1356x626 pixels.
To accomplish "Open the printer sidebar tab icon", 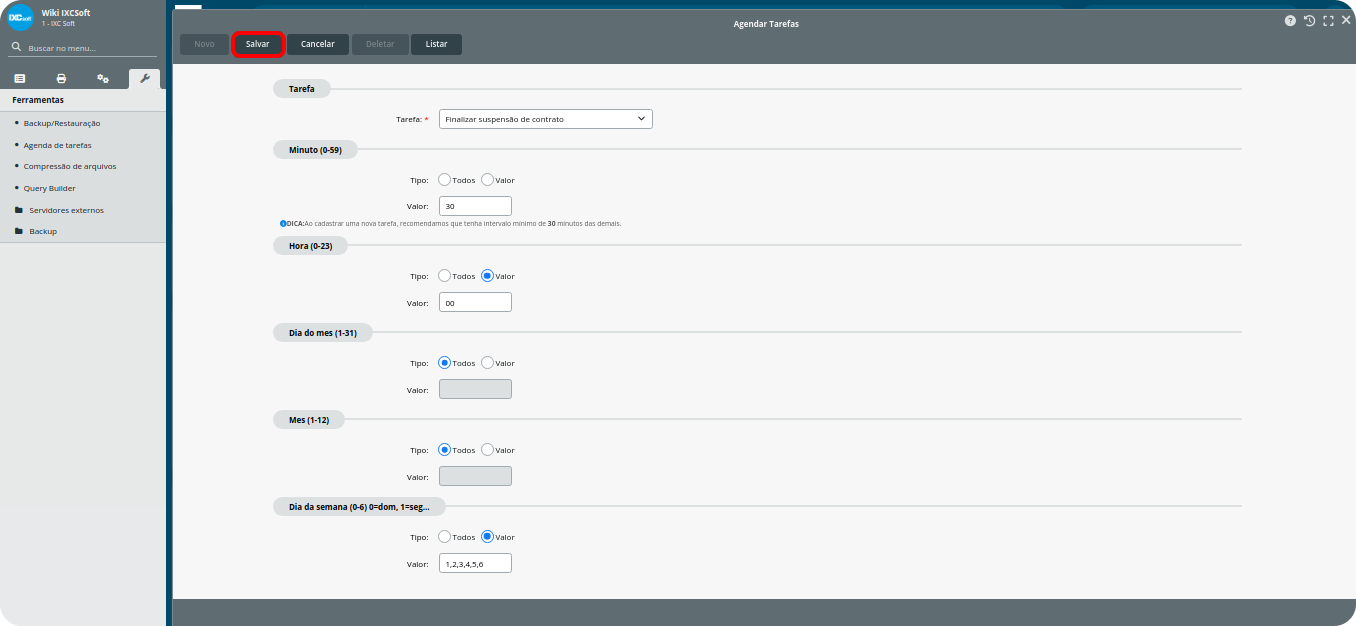I will 61,79.
